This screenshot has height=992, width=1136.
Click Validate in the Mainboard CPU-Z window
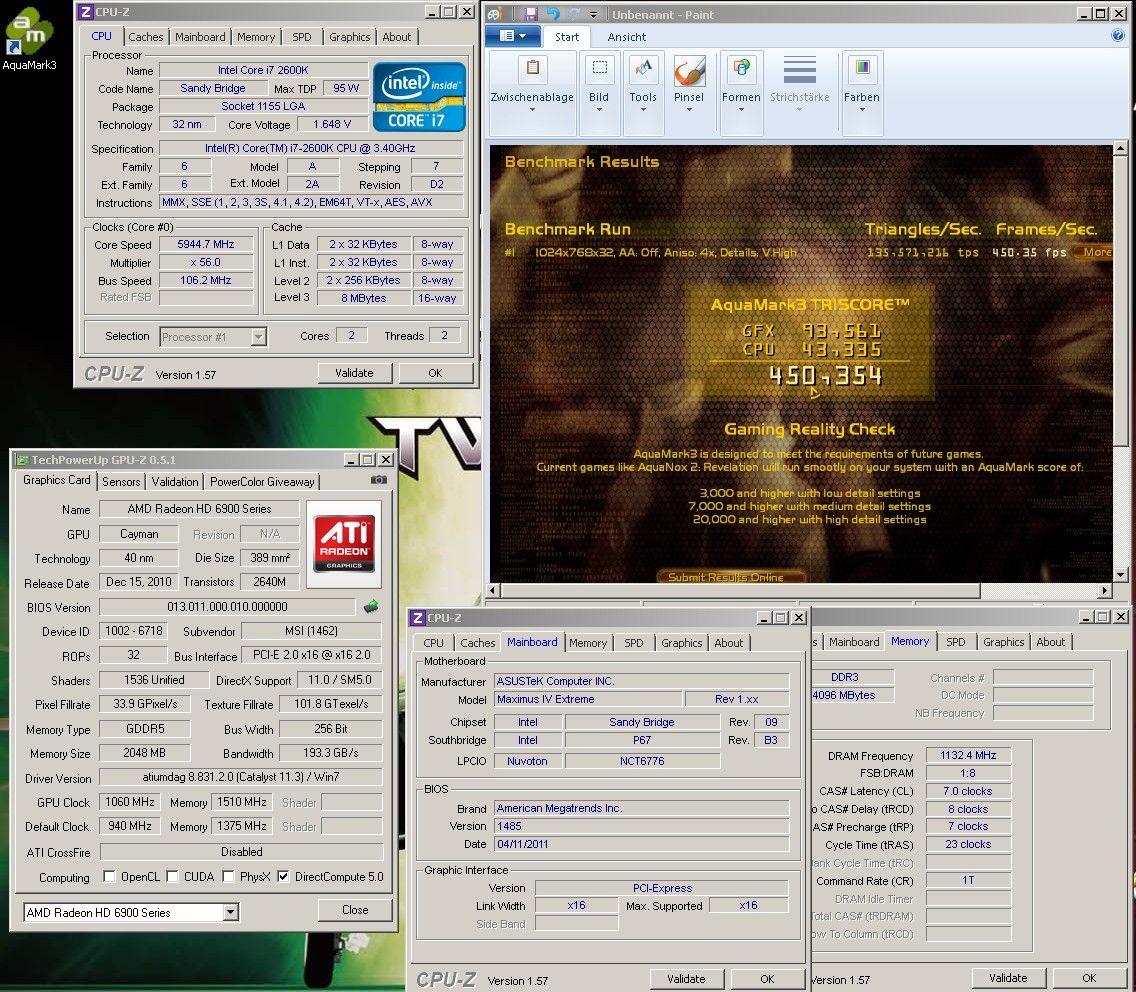coord(686,978)
